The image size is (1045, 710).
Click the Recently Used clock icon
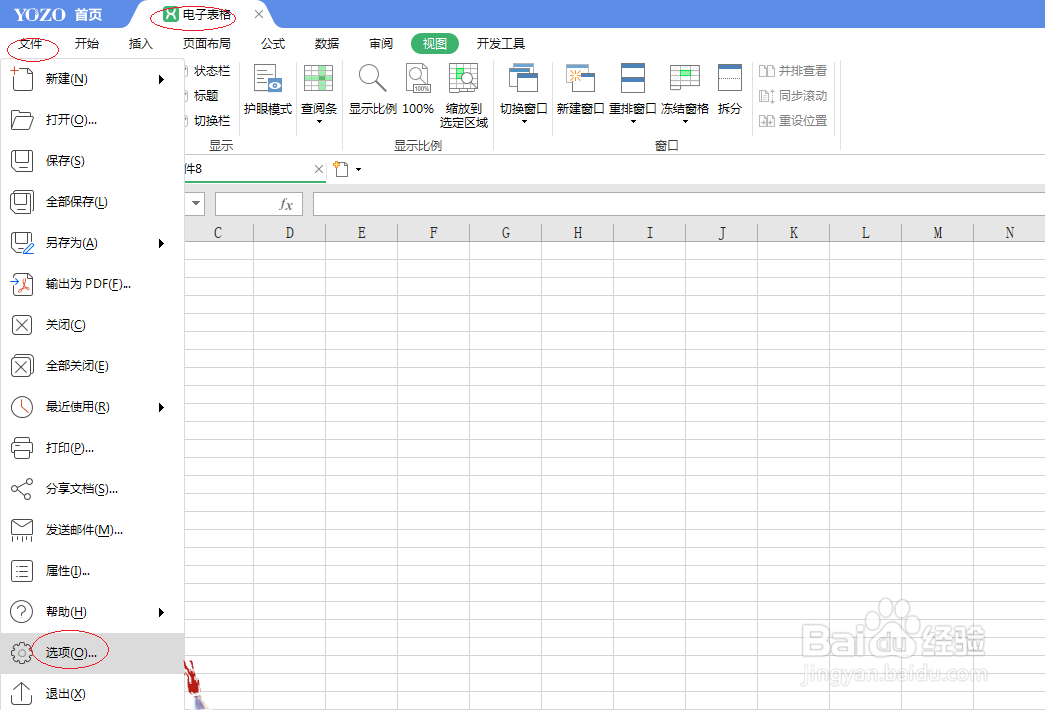(21, 407)
